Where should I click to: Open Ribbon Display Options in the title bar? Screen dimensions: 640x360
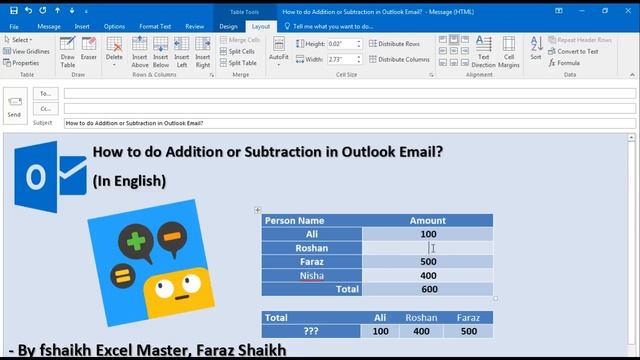(559, 11)
